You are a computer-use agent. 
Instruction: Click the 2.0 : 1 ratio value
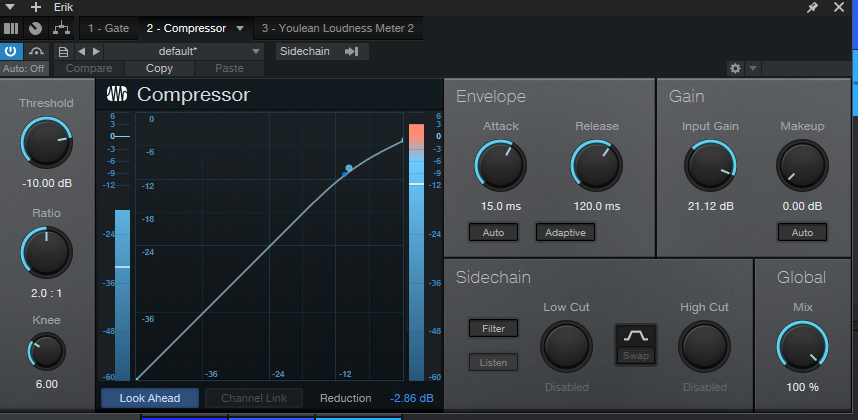47,293
